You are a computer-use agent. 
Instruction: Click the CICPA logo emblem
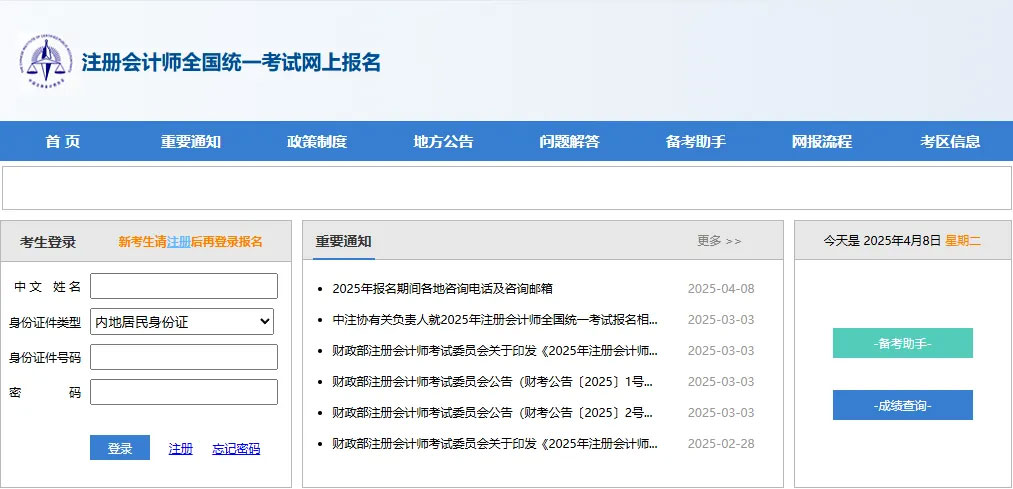[x=46, y=62]
